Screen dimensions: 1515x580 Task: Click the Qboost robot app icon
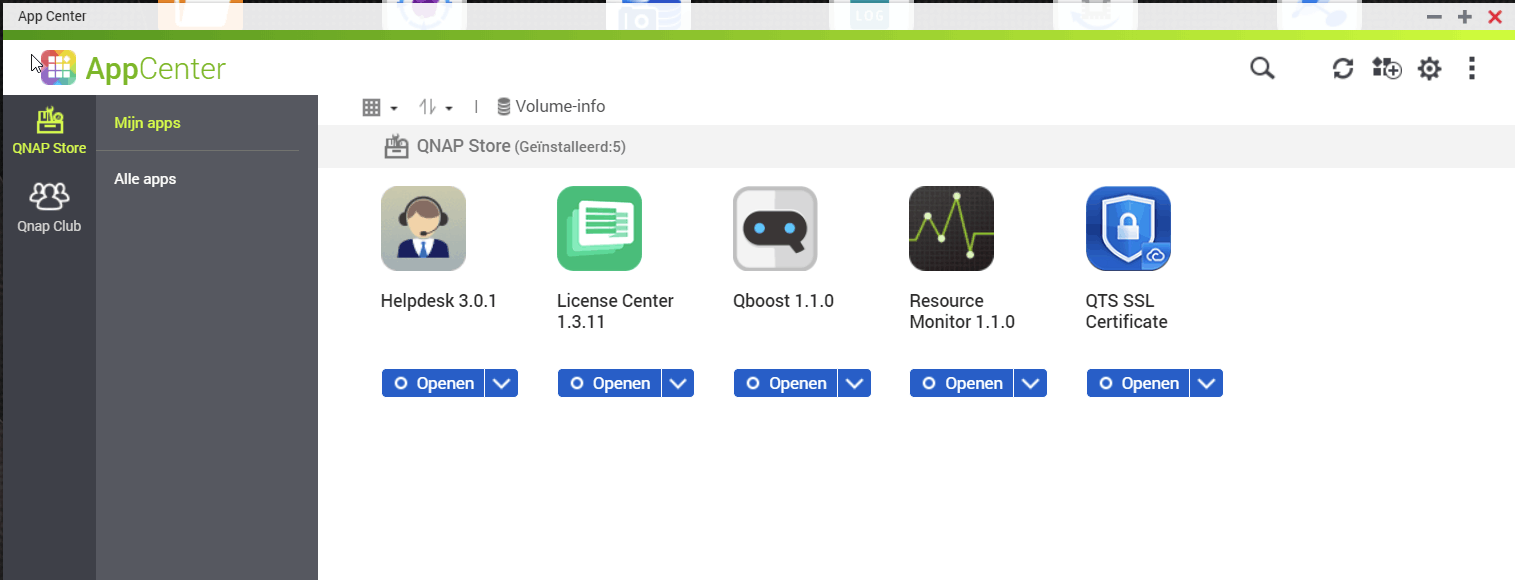(775, 228)
